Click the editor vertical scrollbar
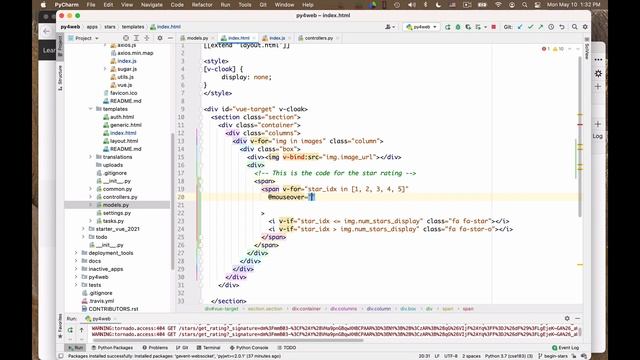The height and width of the screenshot is (360, 640). 580,137
